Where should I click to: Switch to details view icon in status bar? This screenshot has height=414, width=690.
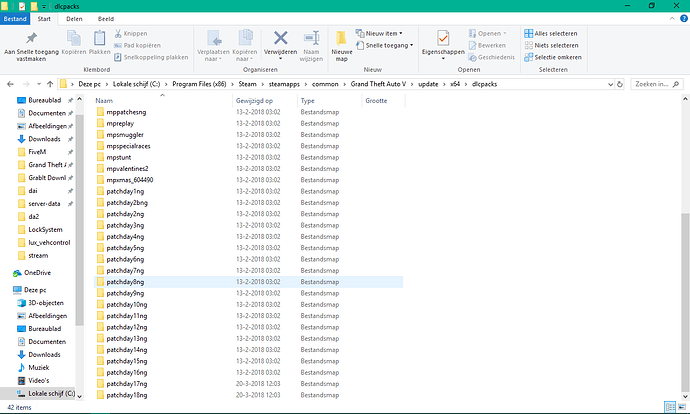[x=670, y=407]
